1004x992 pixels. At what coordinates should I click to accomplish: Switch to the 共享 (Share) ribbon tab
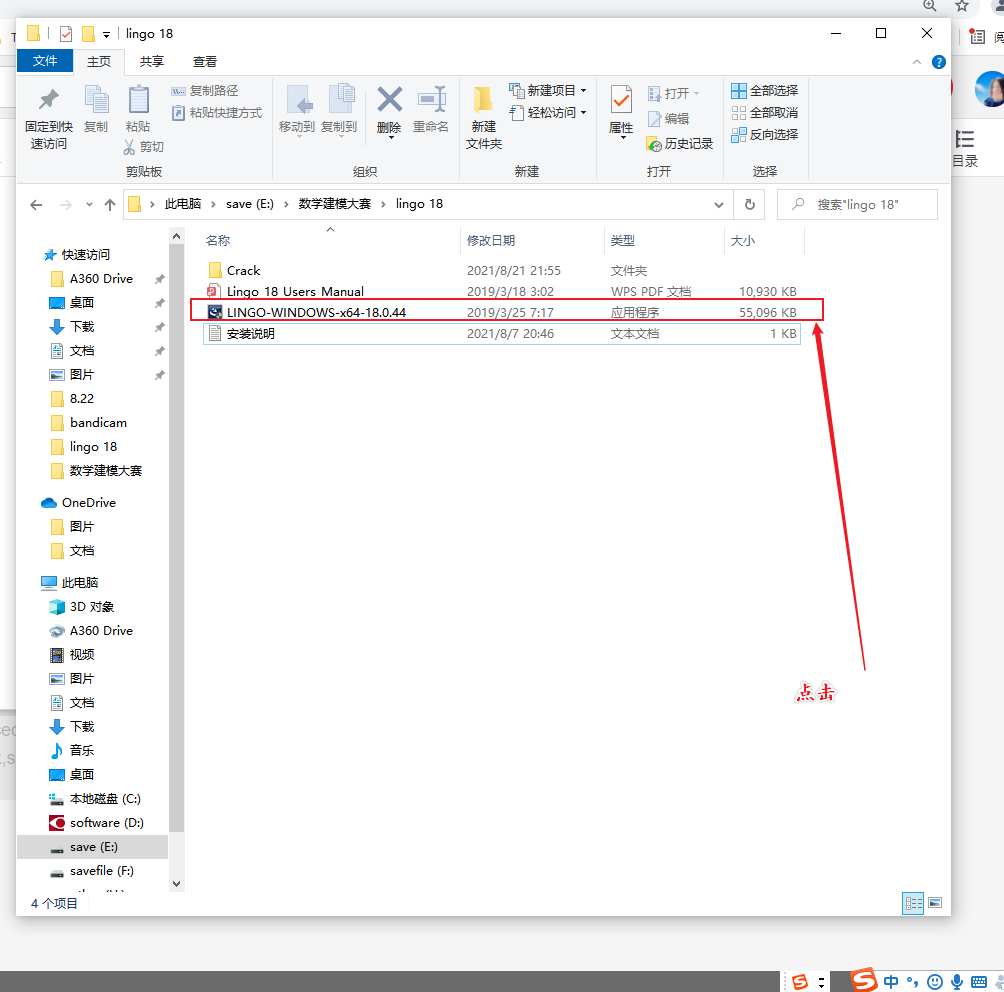(152, 61)
